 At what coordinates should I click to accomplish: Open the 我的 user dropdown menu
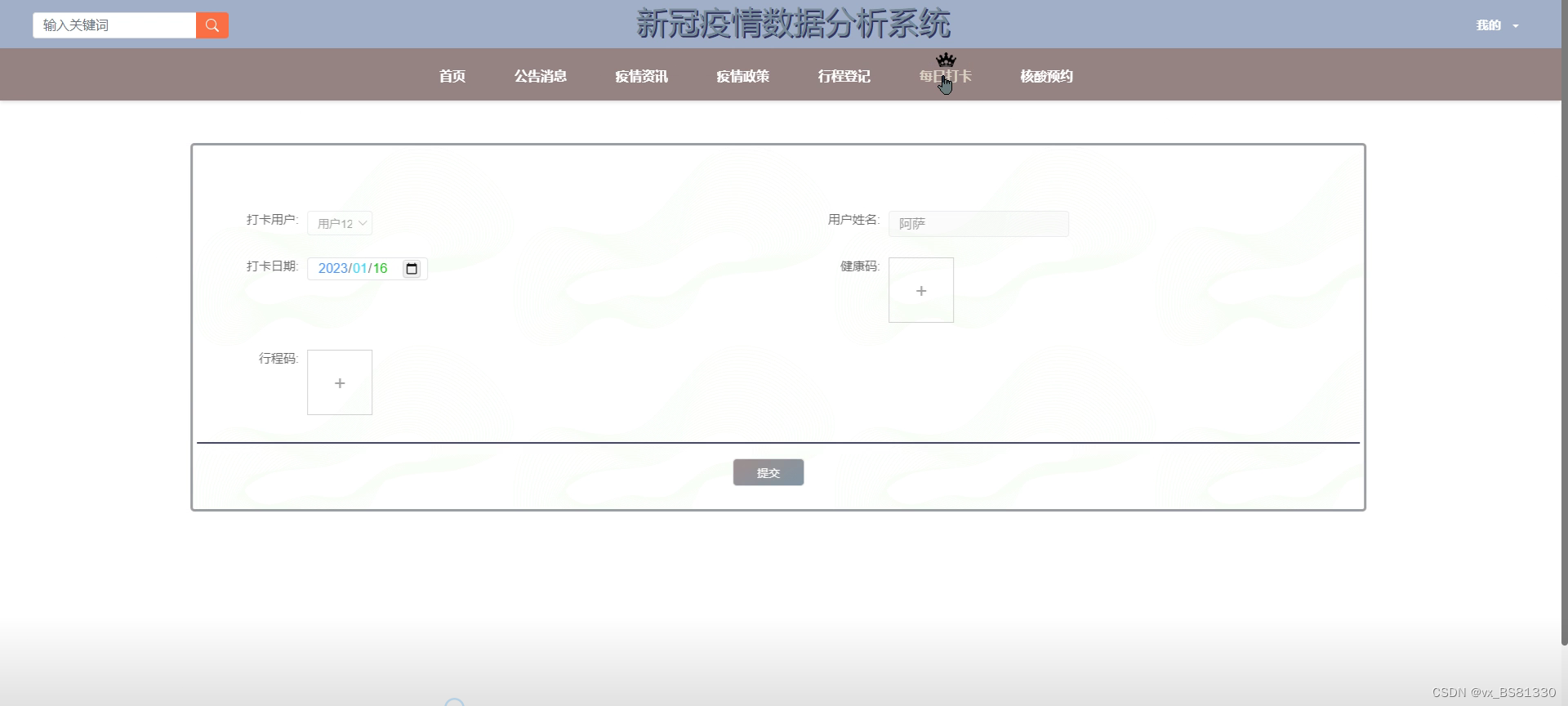pyautogui.click(x=1497, y=25)
